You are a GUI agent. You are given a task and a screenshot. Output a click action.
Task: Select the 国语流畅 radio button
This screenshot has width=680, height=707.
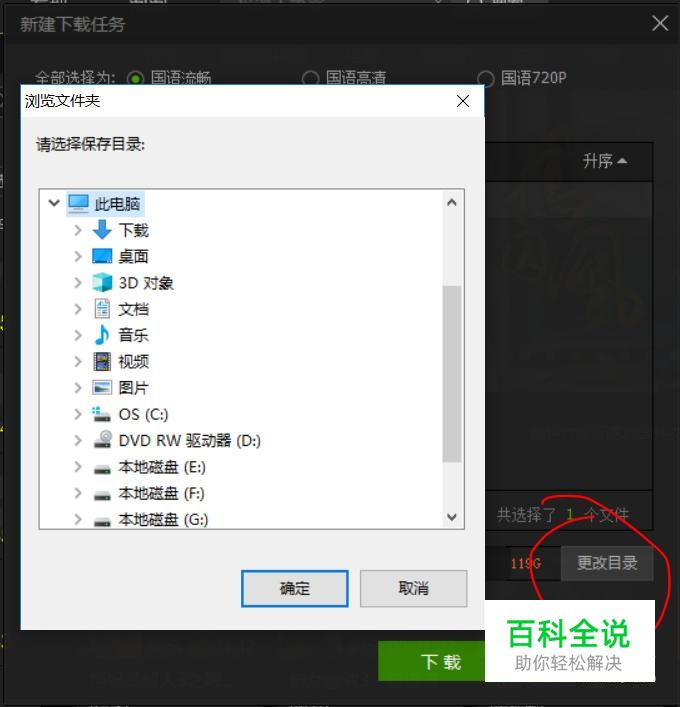tap(135, 78)
